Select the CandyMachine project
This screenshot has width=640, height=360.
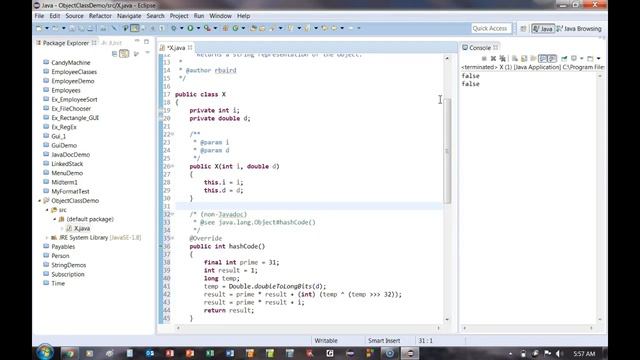click(71, 62)
